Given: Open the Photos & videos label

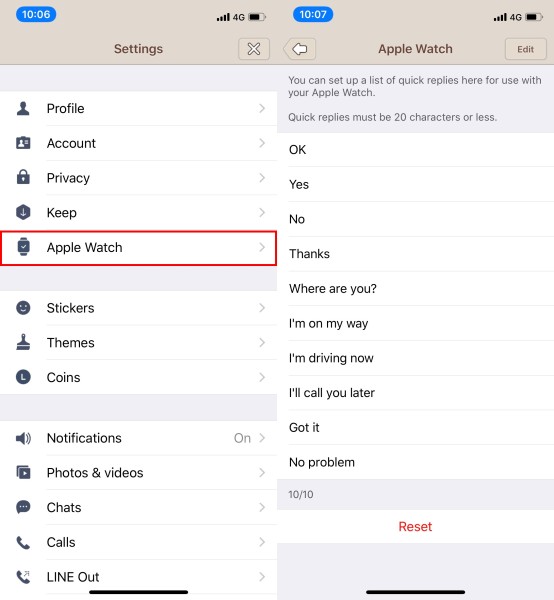Looking at the screenshot, I should coord(95,473).
